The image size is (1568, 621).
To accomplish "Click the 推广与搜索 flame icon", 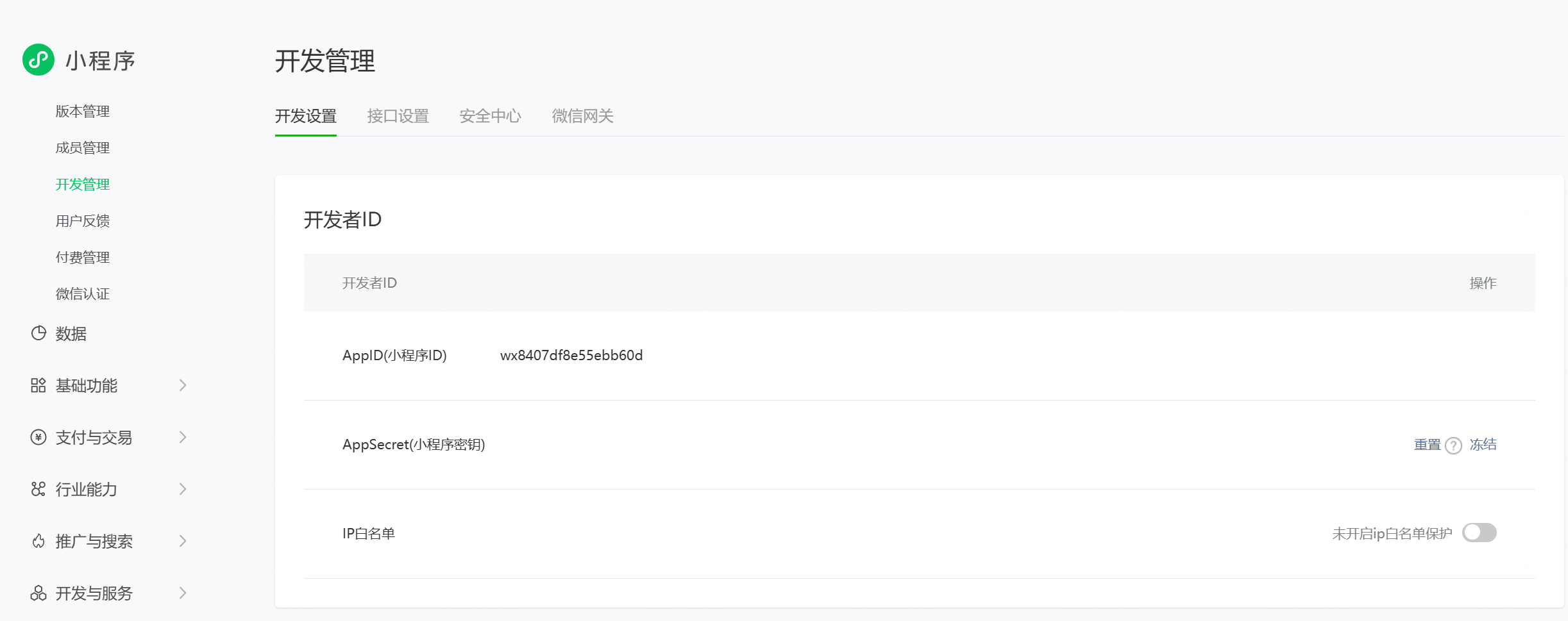I will coord(38,541).
